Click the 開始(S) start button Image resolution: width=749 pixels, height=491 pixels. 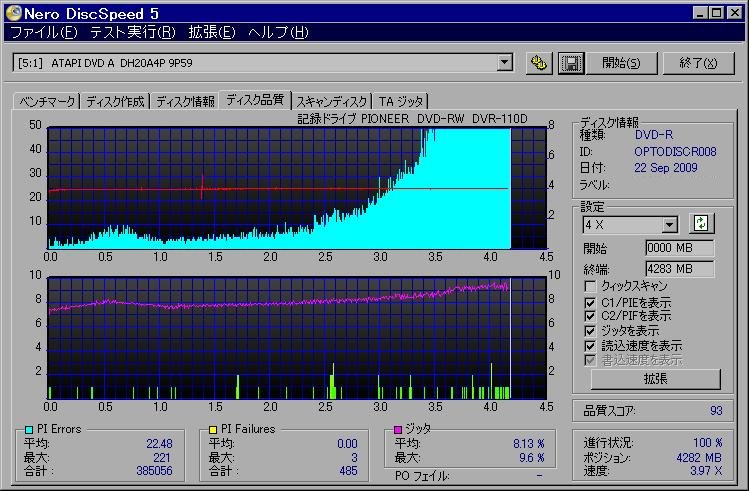pos(621,63)
